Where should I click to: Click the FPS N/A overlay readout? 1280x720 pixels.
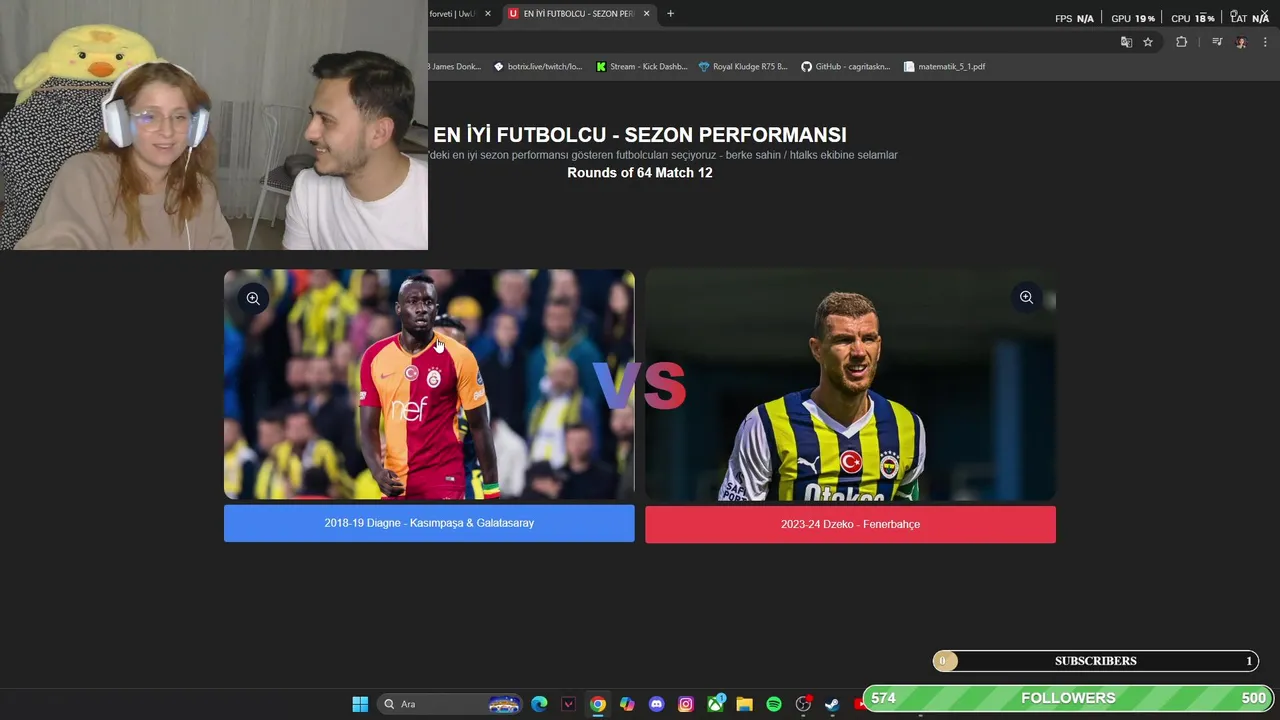pos(1075,18)
